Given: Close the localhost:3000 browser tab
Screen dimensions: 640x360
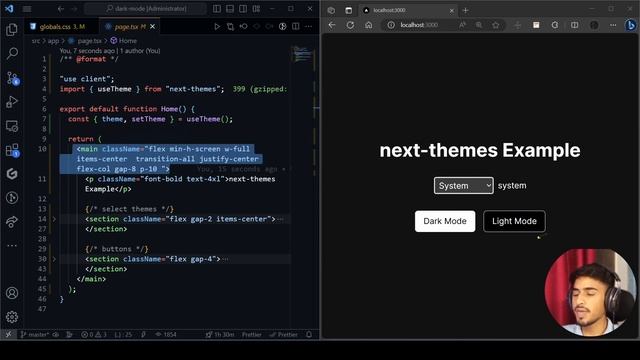Looking at the screenshot, I should tap(451, 11).
